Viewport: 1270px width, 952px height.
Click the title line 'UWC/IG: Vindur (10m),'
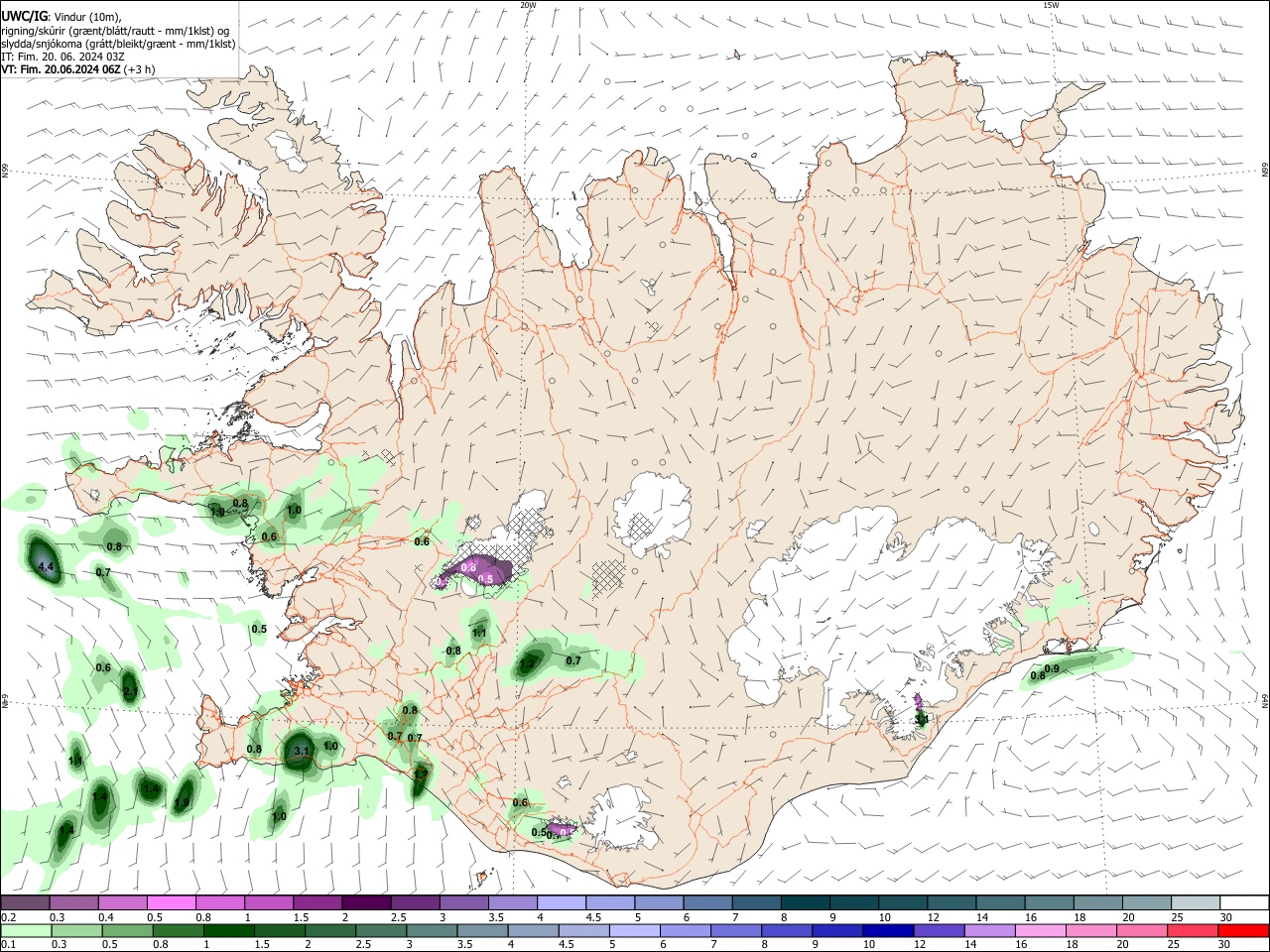pos(61,17)
